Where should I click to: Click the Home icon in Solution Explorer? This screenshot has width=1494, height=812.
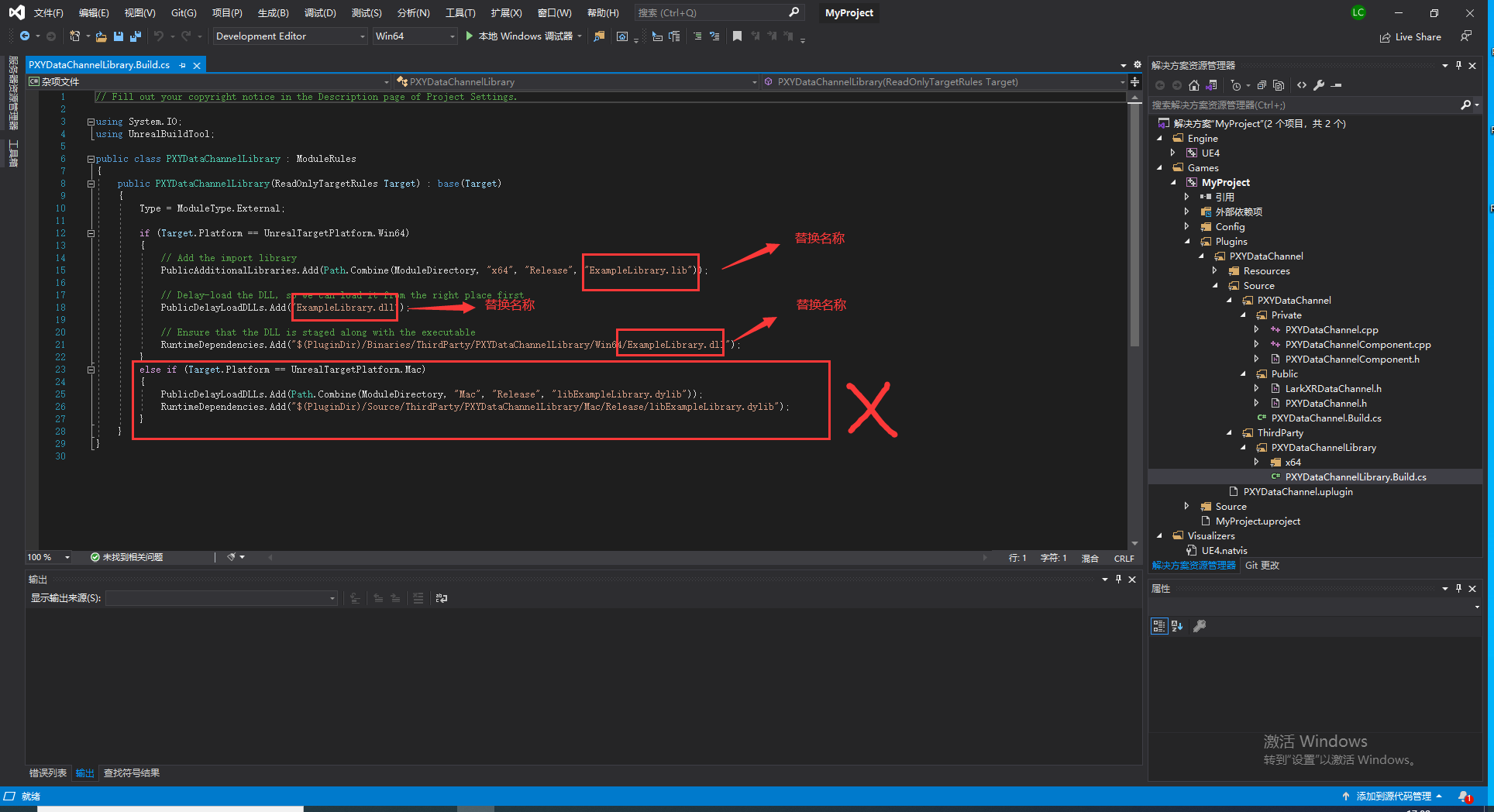pos(1194,85)
